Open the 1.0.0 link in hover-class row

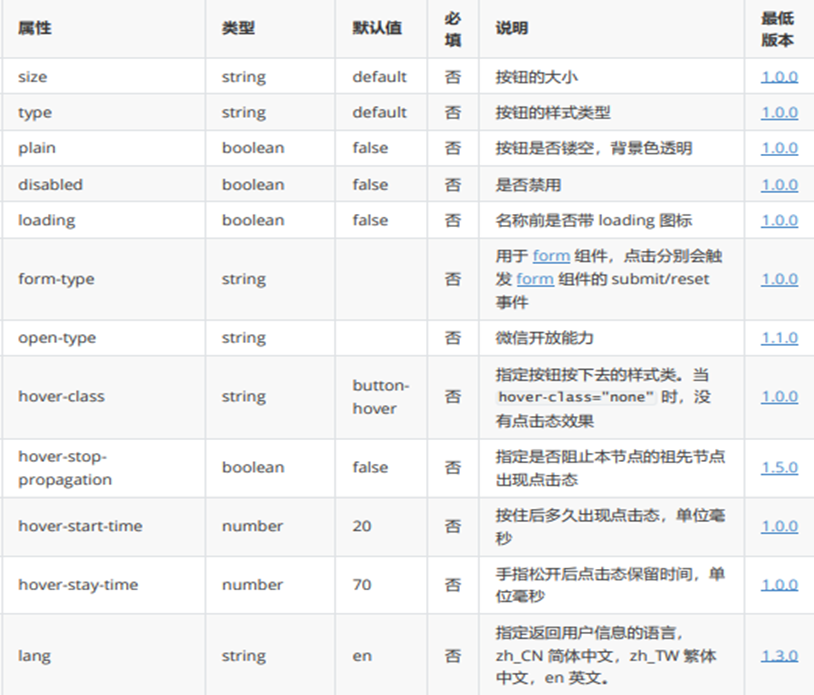pos(779,397)
